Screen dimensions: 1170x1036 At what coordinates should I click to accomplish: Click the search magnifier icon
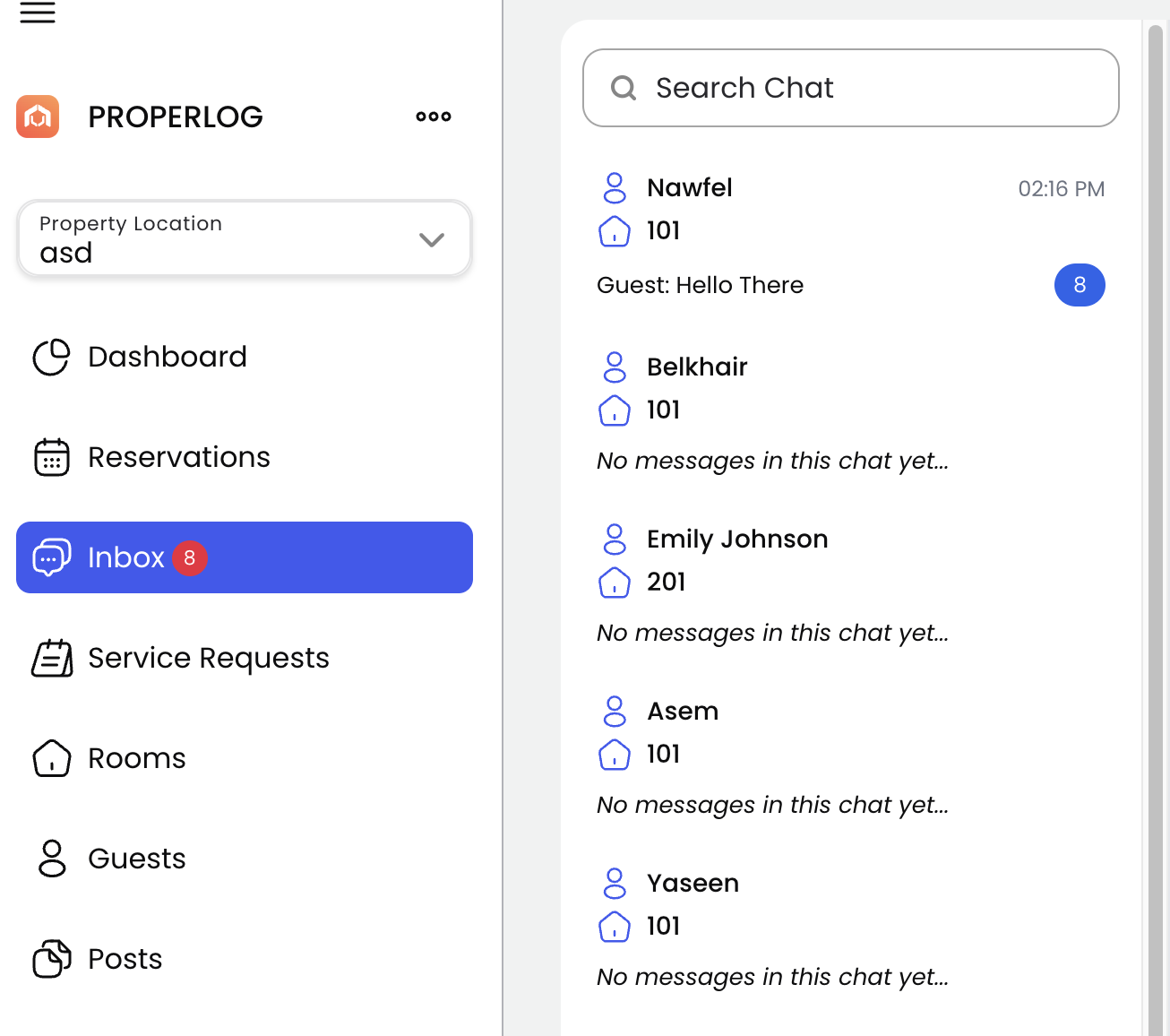(624, 88)
